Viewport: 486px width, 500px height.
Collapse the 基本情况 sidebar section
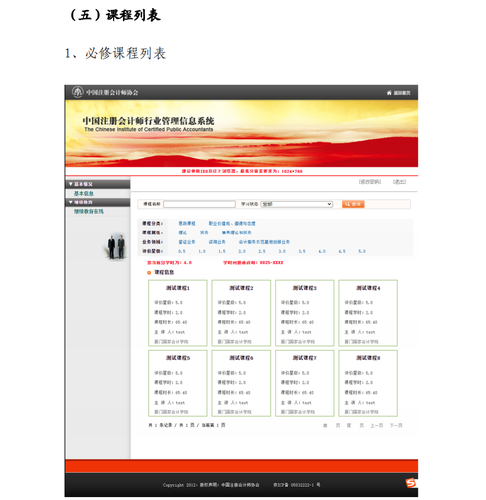point(98,184)
